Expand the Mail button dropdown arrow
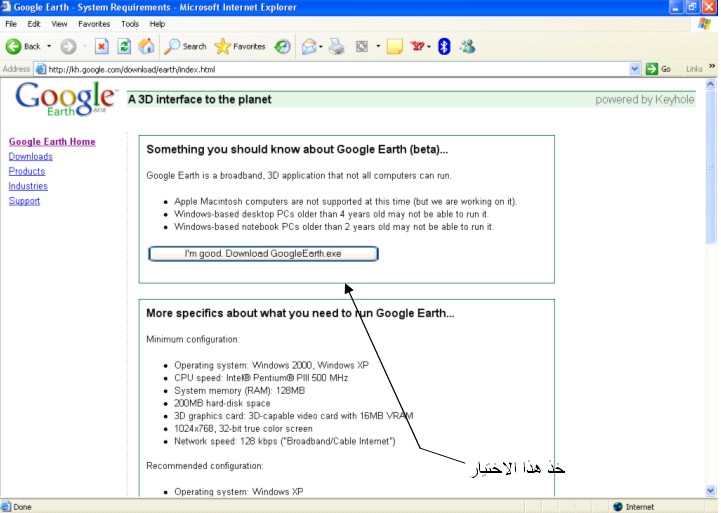This screenshot has height=513, width=721. pos(322,46)
